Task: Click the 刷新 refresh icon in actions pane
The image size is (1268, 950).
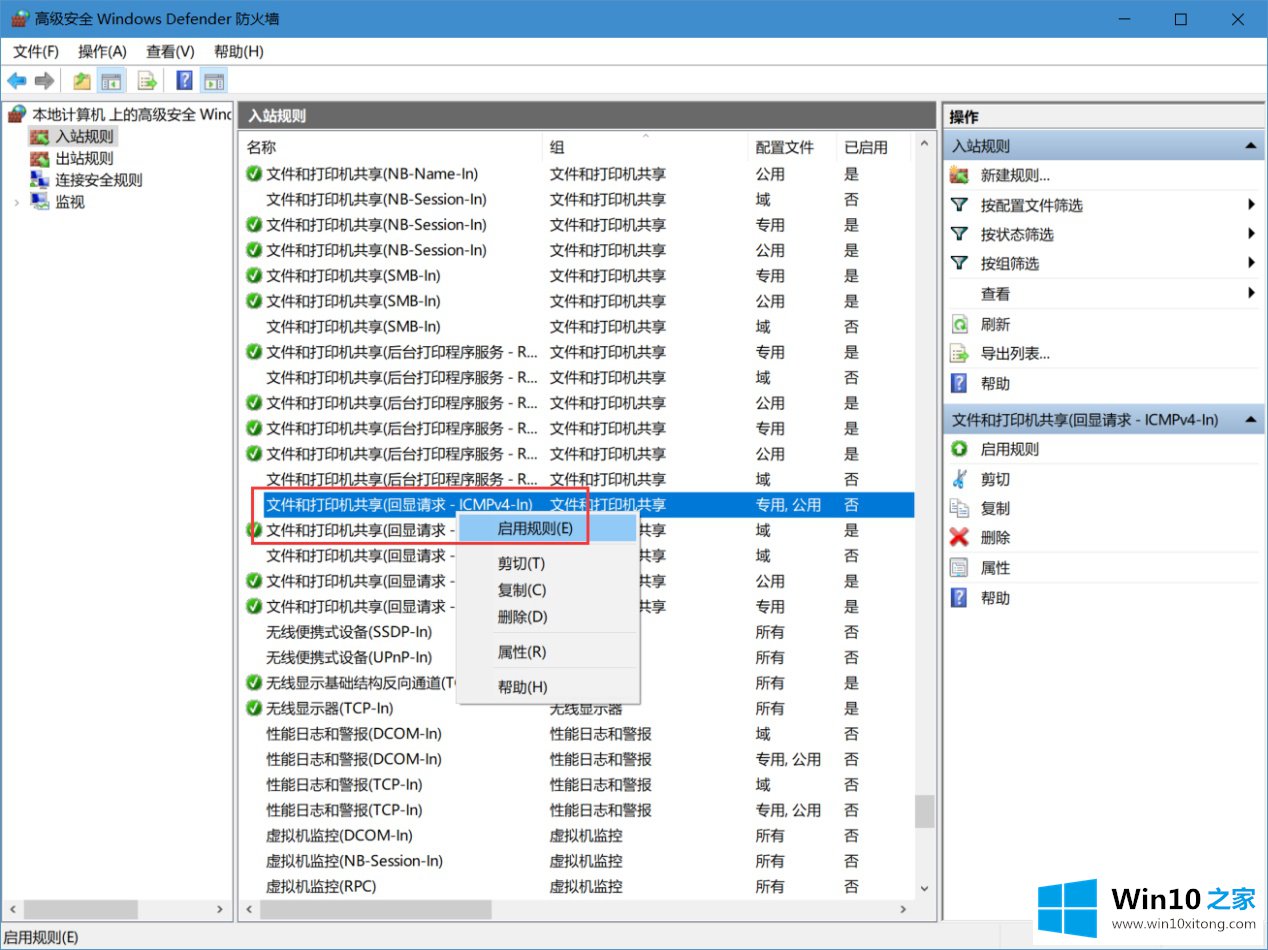Action: [x=960, y=324]
